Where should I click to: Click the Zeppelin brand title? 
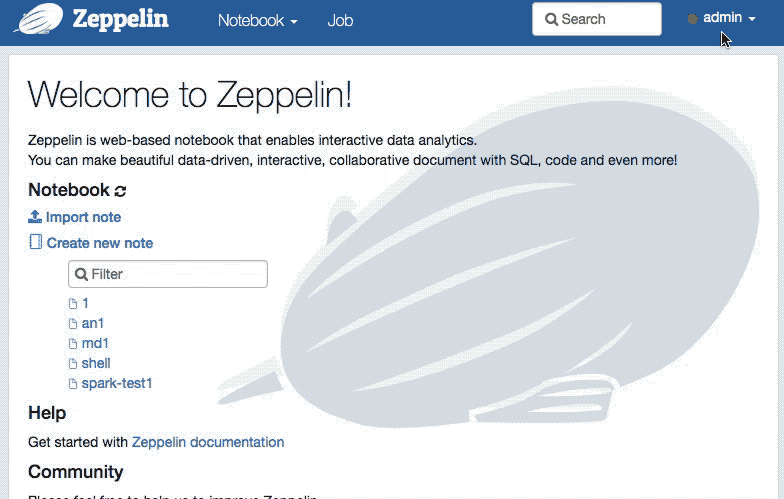[x=120, y=20]
